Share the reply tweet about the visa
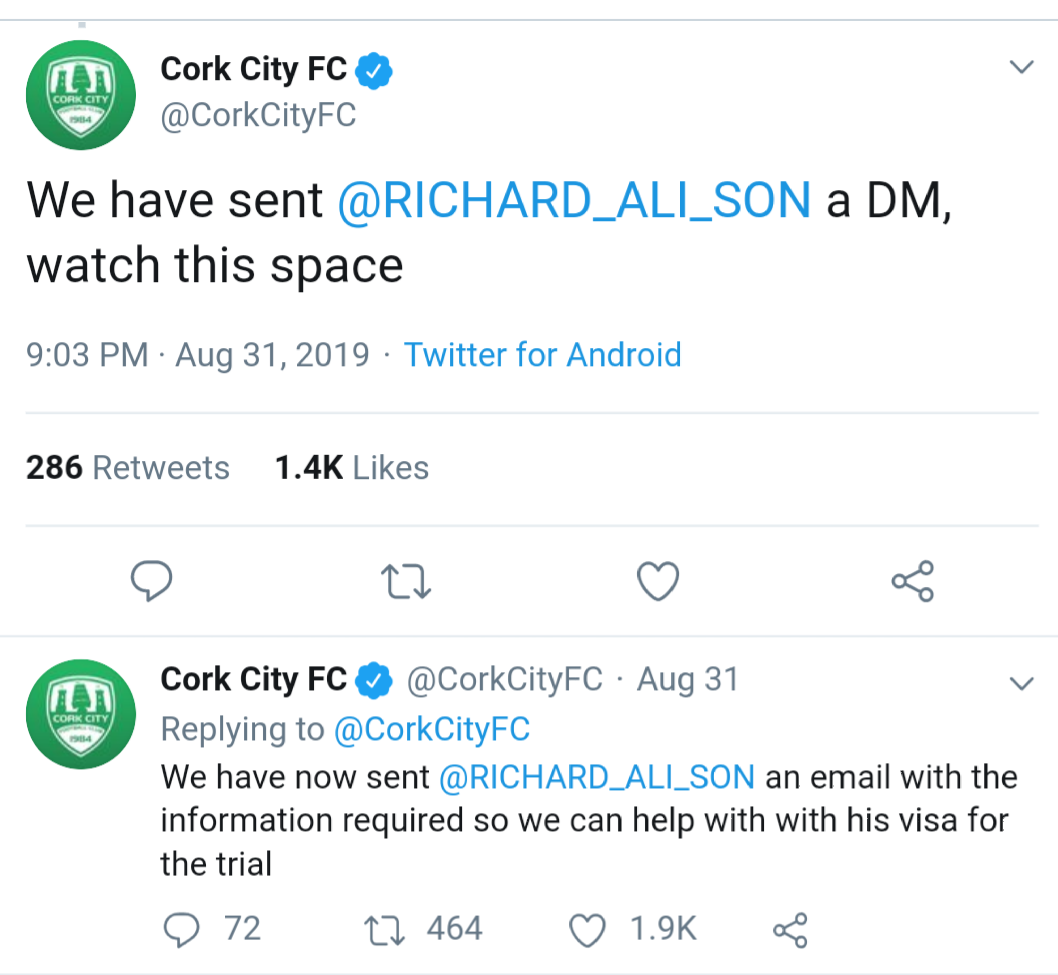The width and height of the screenshot is (1058, 975). pos(790,930)
